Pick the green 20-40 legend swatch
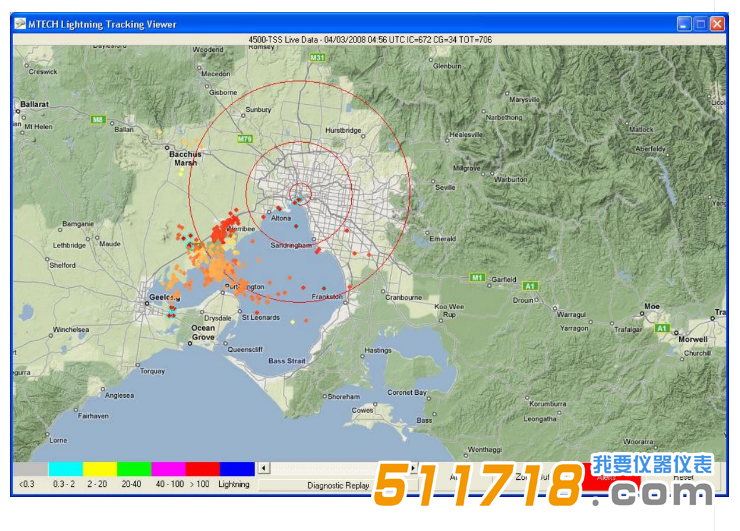This screenshot has width=740, height=531. point(133,468)
